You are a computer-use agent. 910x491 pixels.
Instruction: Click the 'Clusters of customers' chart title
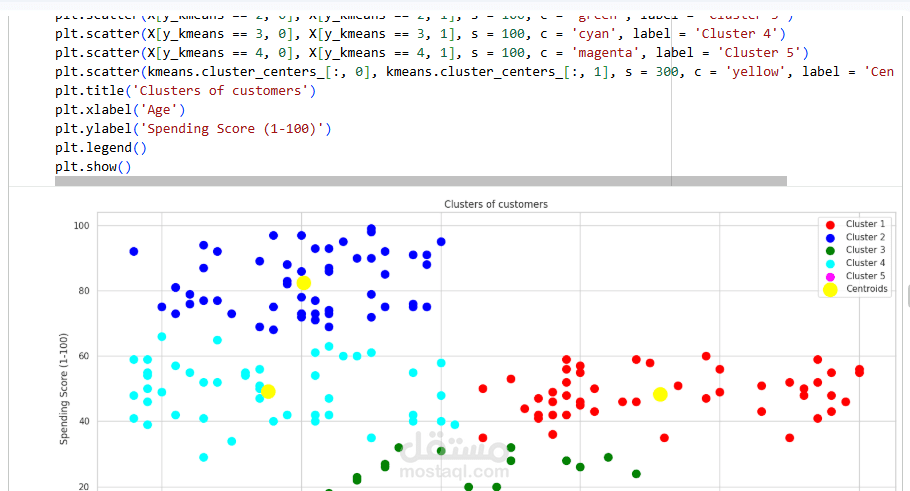(496, 204)
